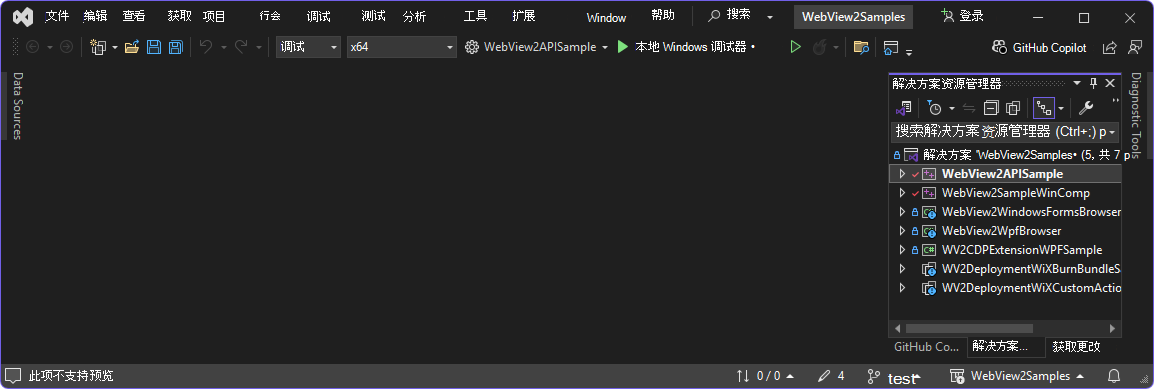
Task: Click the Redo arrow icon
Action: [x=241, y=47]
